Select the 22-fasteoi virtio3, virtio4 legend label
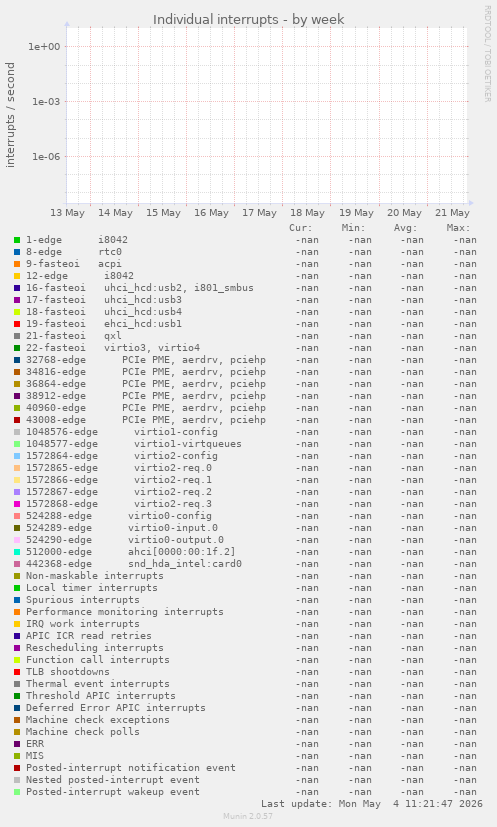 [x=113, y=348]
